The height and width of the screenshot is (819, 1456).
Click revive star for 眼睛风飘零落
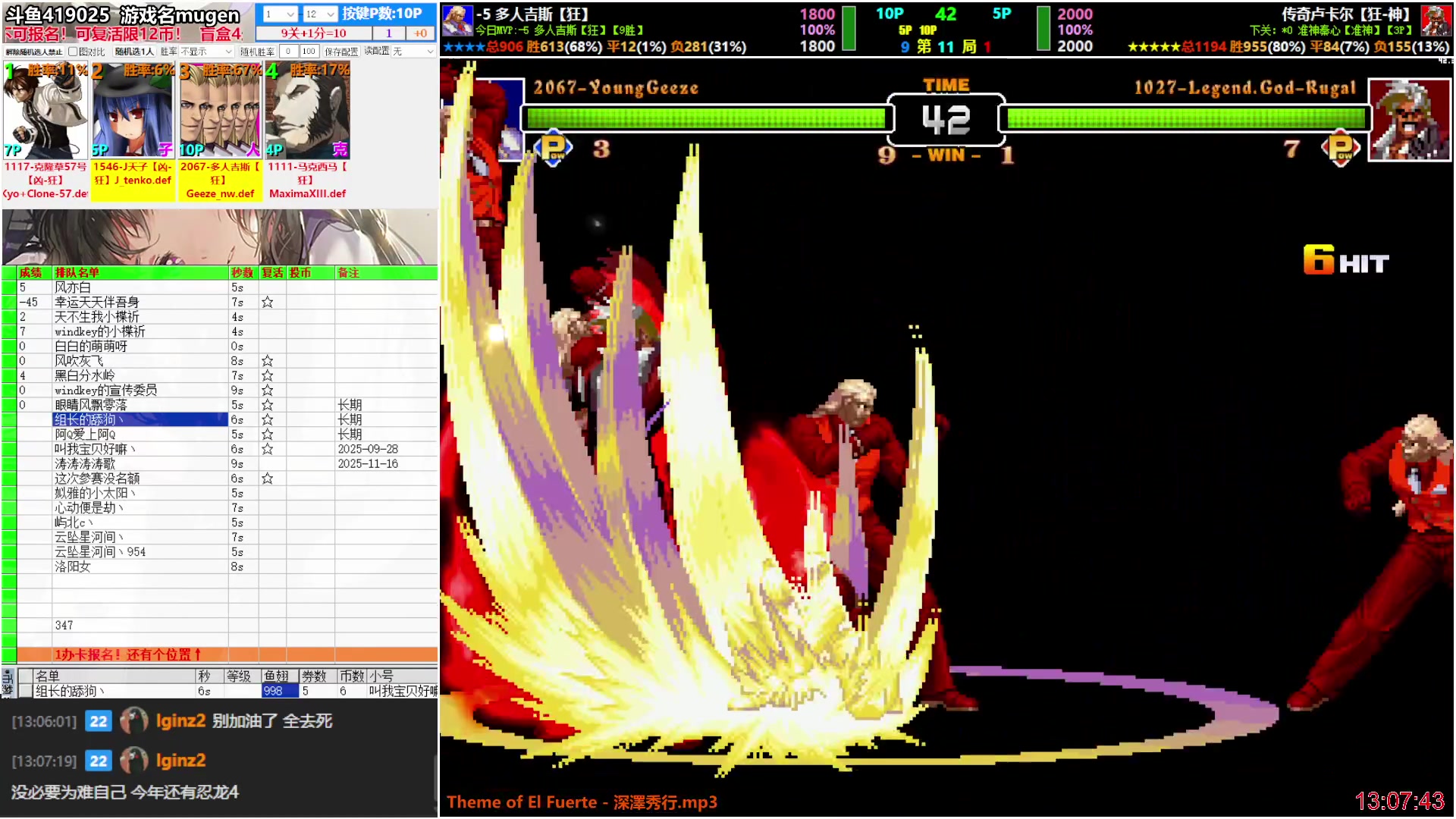coord(268,406)
